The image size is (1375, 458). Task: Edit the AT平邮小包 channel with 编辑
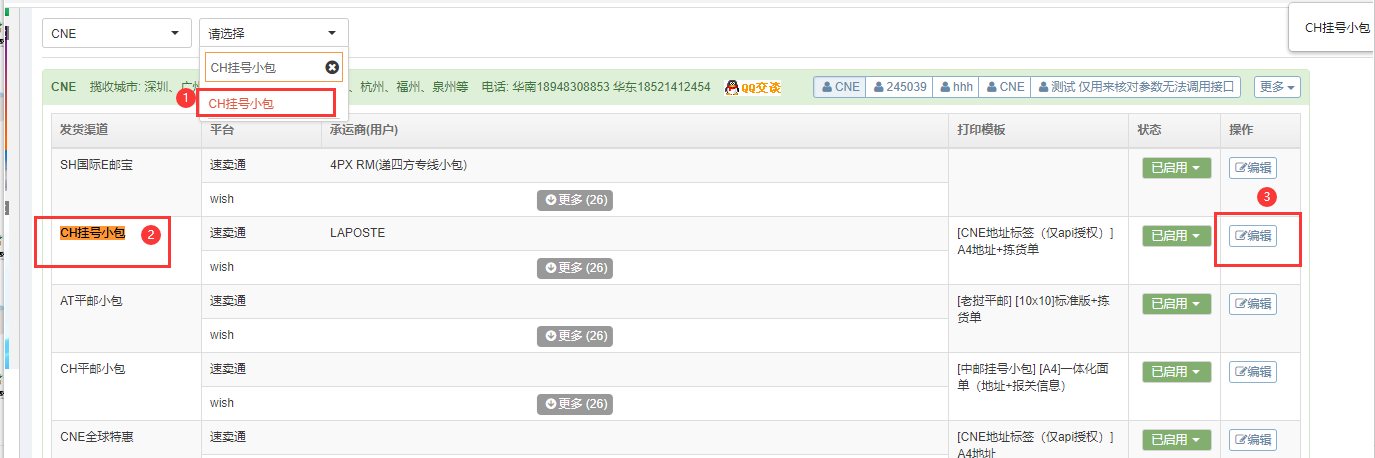pyautogui.click(x=1253, y=304)
